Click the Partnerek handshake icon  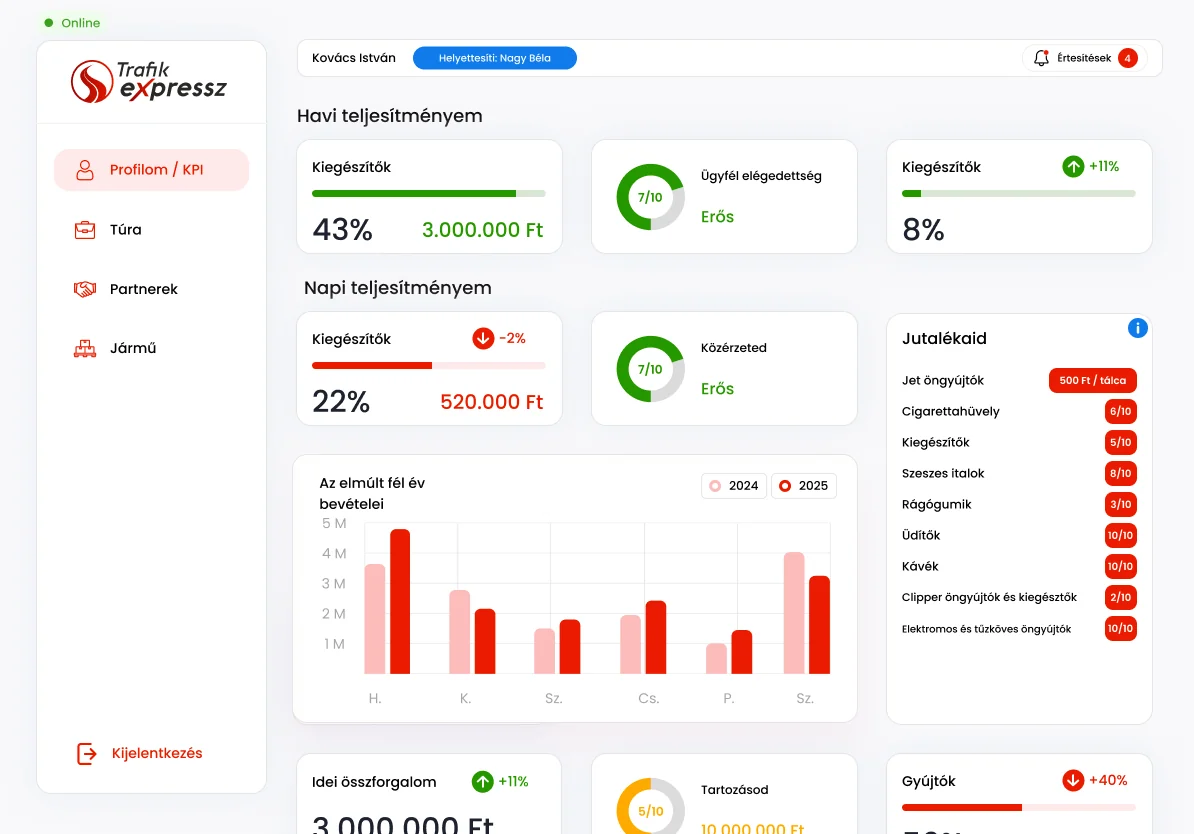coord(85,289)
